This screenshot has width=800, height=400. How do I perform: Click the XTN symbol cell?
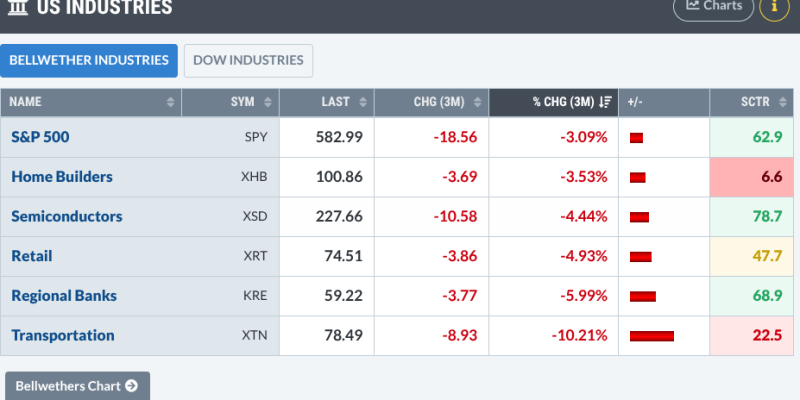255,335
